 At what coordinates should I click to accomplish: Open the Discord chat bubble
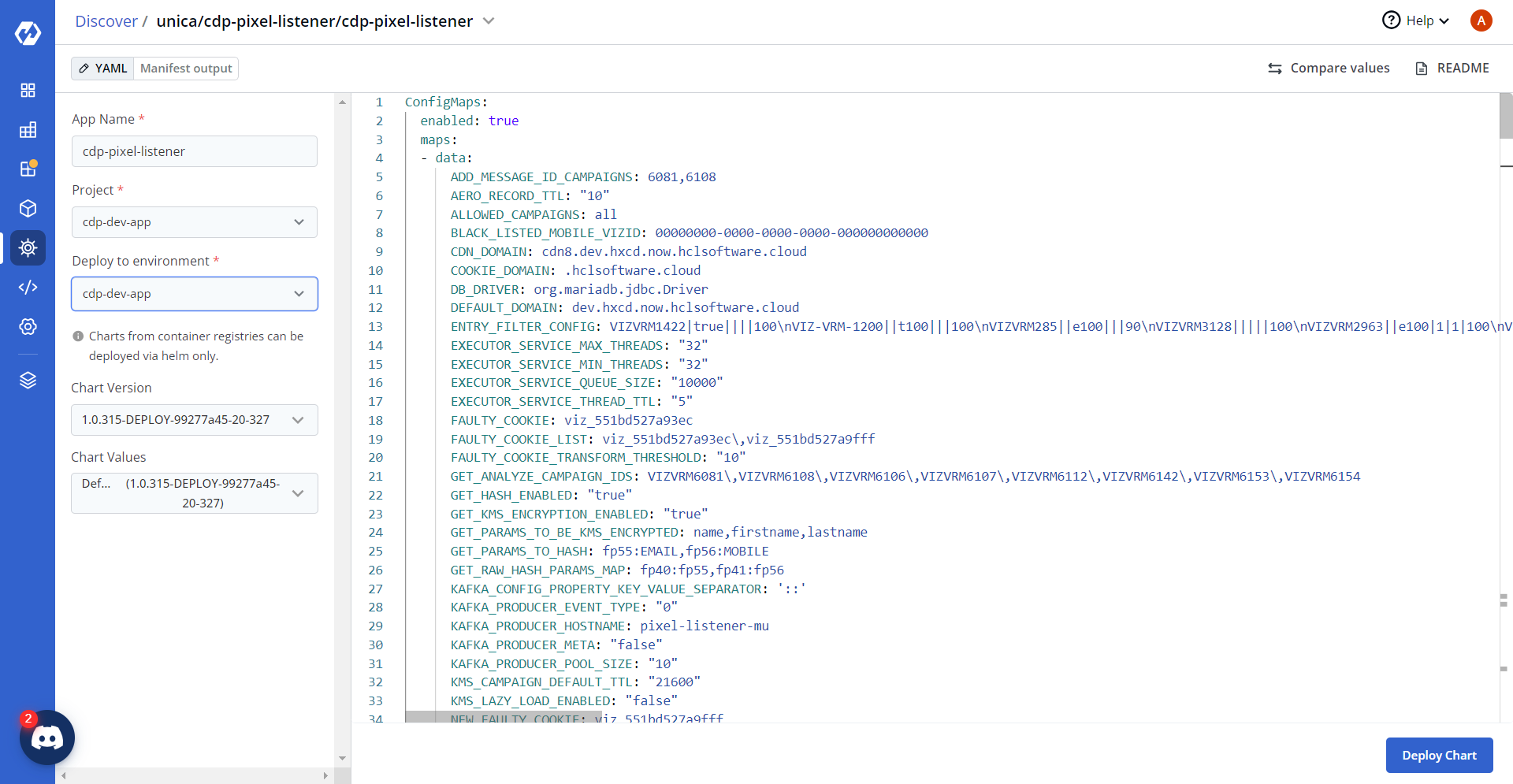pos(47,738)
